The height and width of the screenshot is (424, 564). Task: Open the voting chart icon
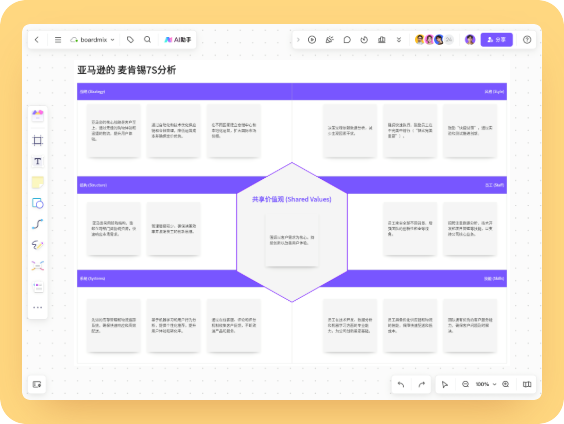pos(382,40)
